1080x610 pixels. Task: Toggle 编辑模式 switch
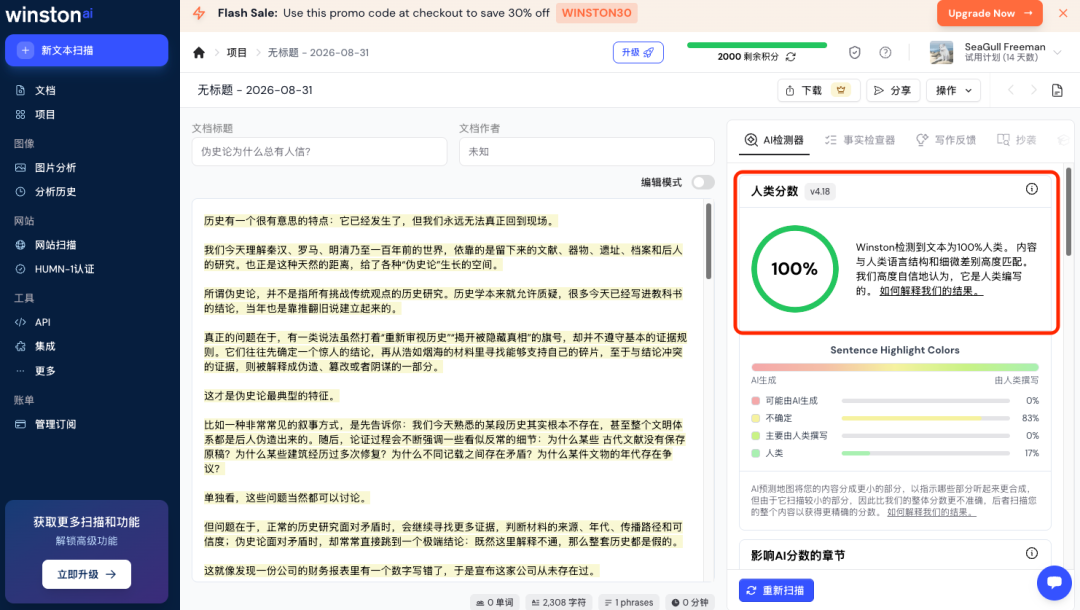703,182
